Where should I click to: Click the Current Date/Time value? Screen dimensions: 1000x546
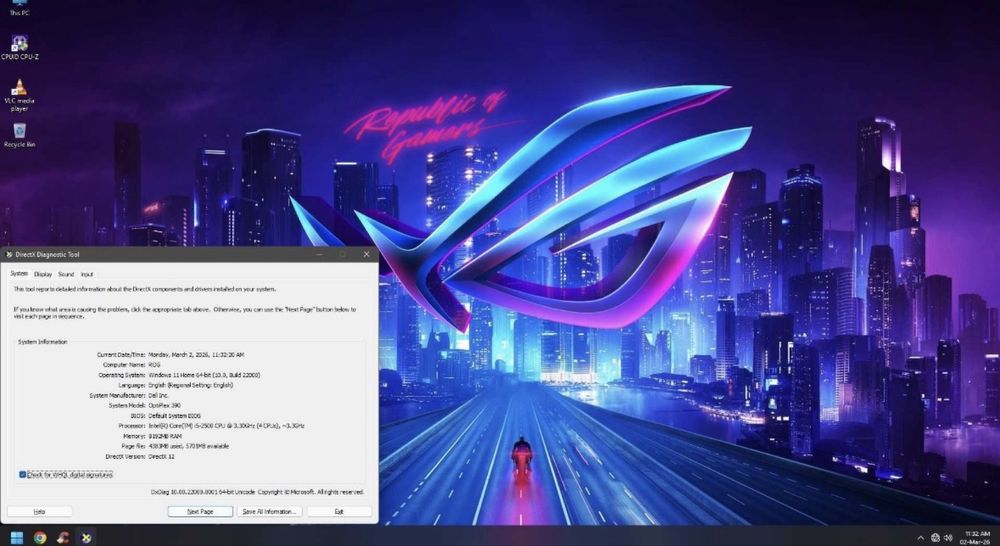point(196,355)
